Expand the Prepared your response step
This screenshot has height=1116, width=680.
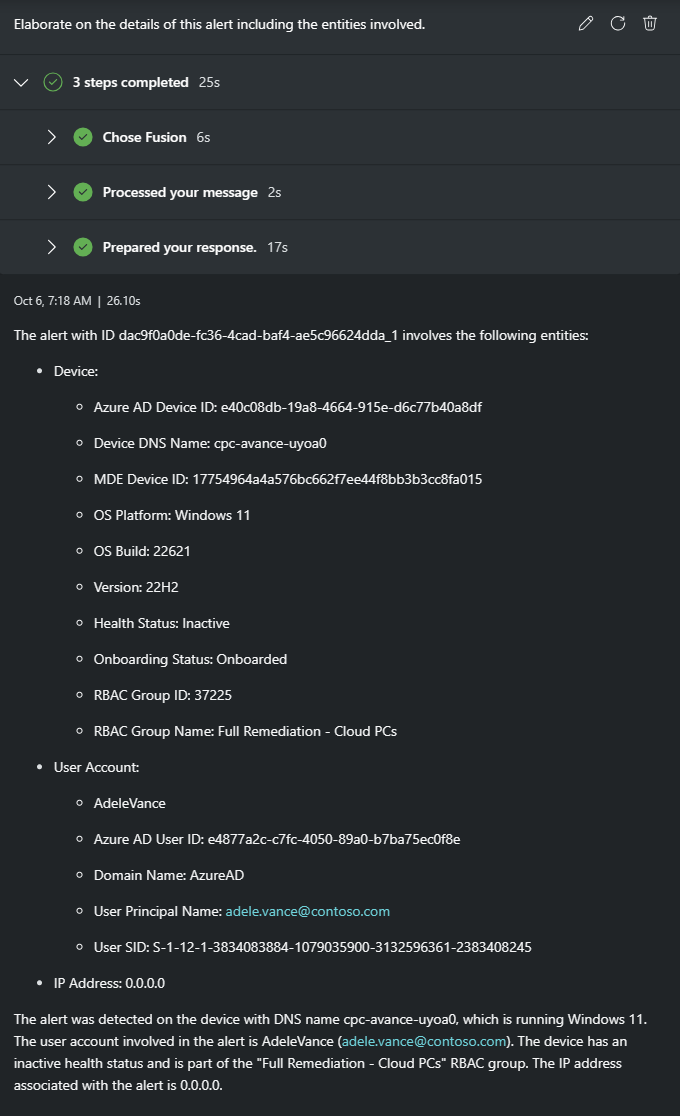[51, 247]
